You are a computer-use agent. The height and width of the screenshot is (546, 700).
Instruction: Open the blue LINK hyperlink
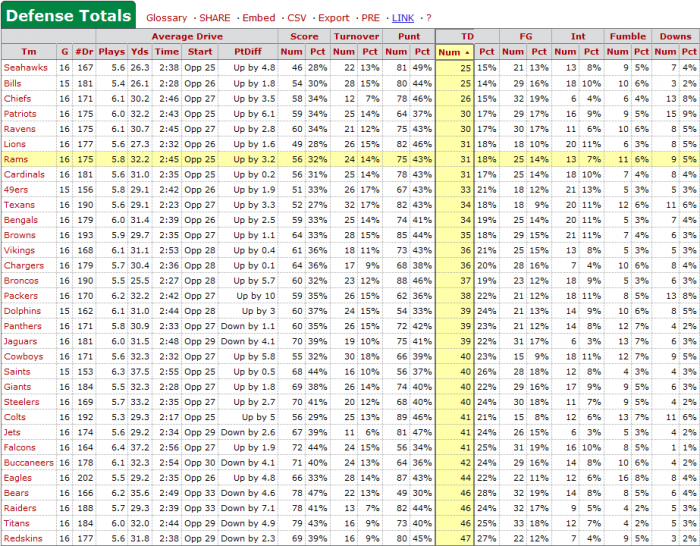(x=403, y=18)
